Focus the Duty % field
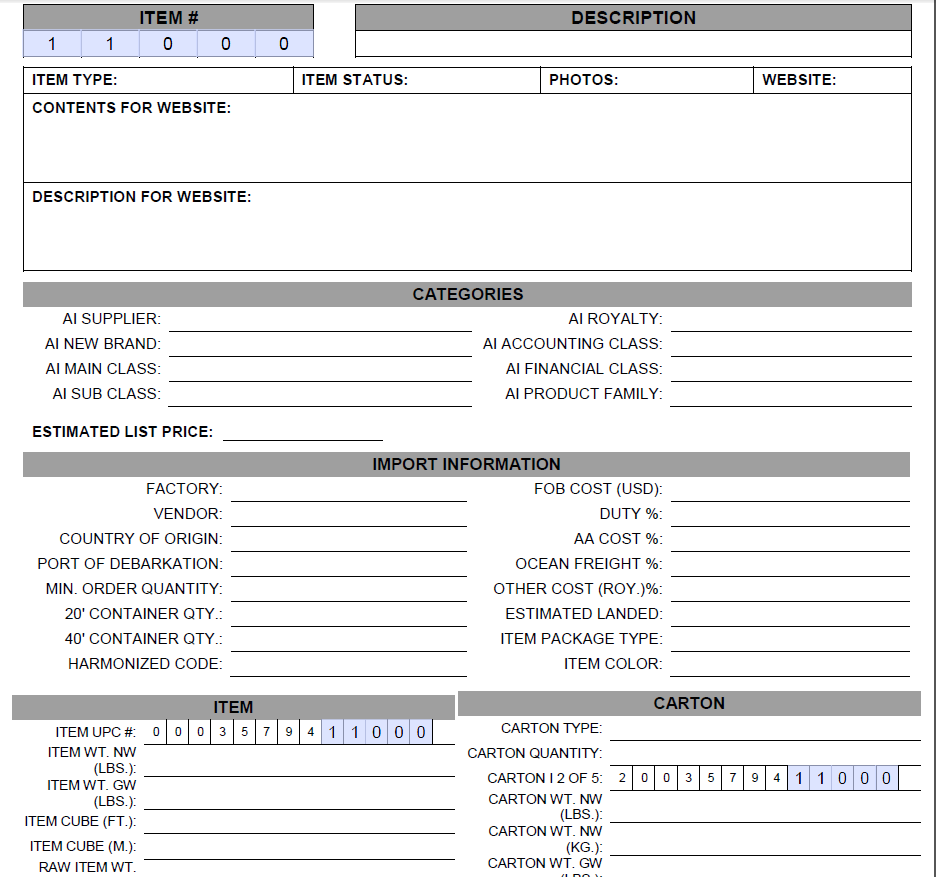Image resolution: width=936 pixels, height=877 pixels. [790, 515]
